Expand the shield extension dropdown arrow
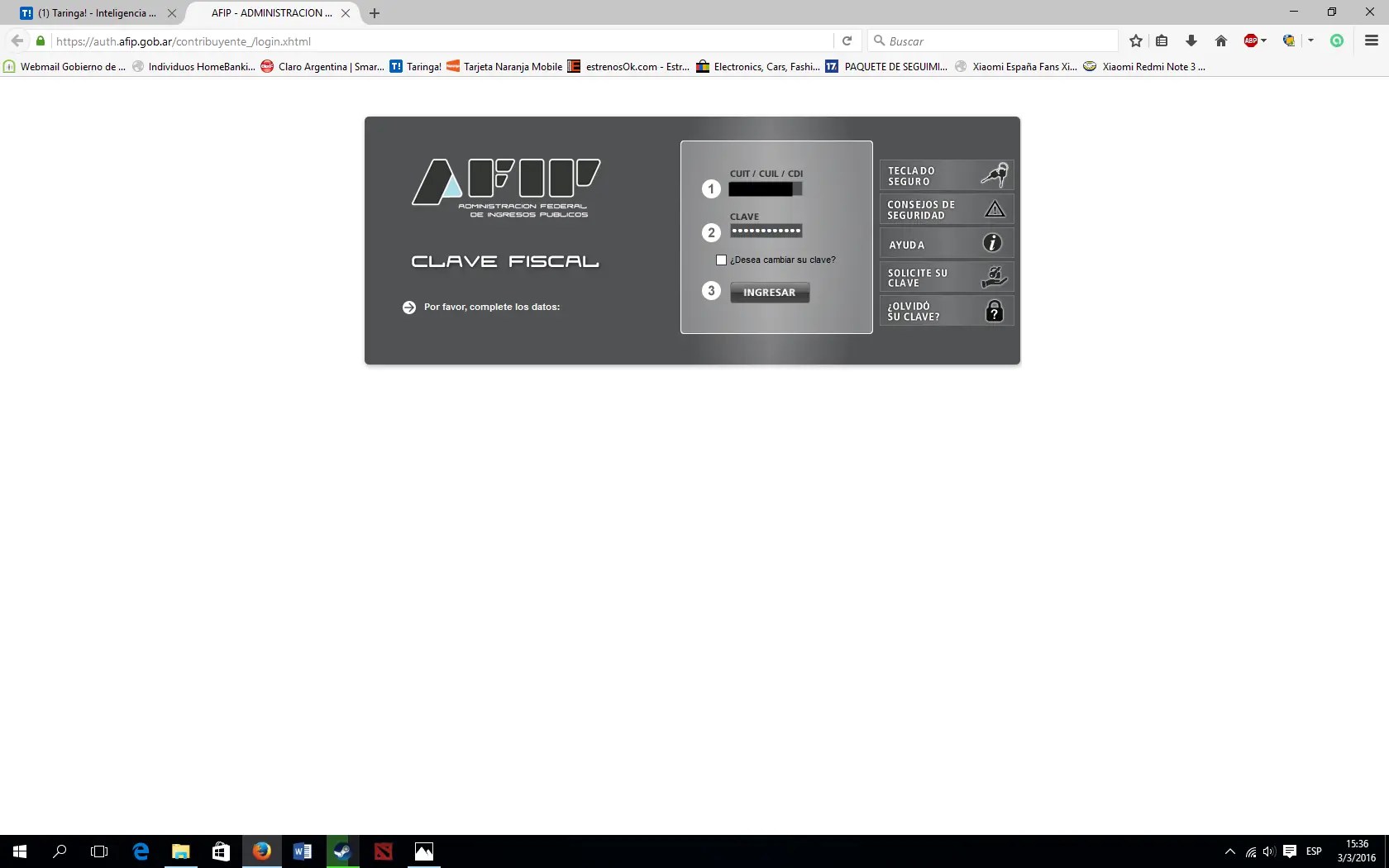This screenshot has width=1389, height=868. click(1310, 41)
